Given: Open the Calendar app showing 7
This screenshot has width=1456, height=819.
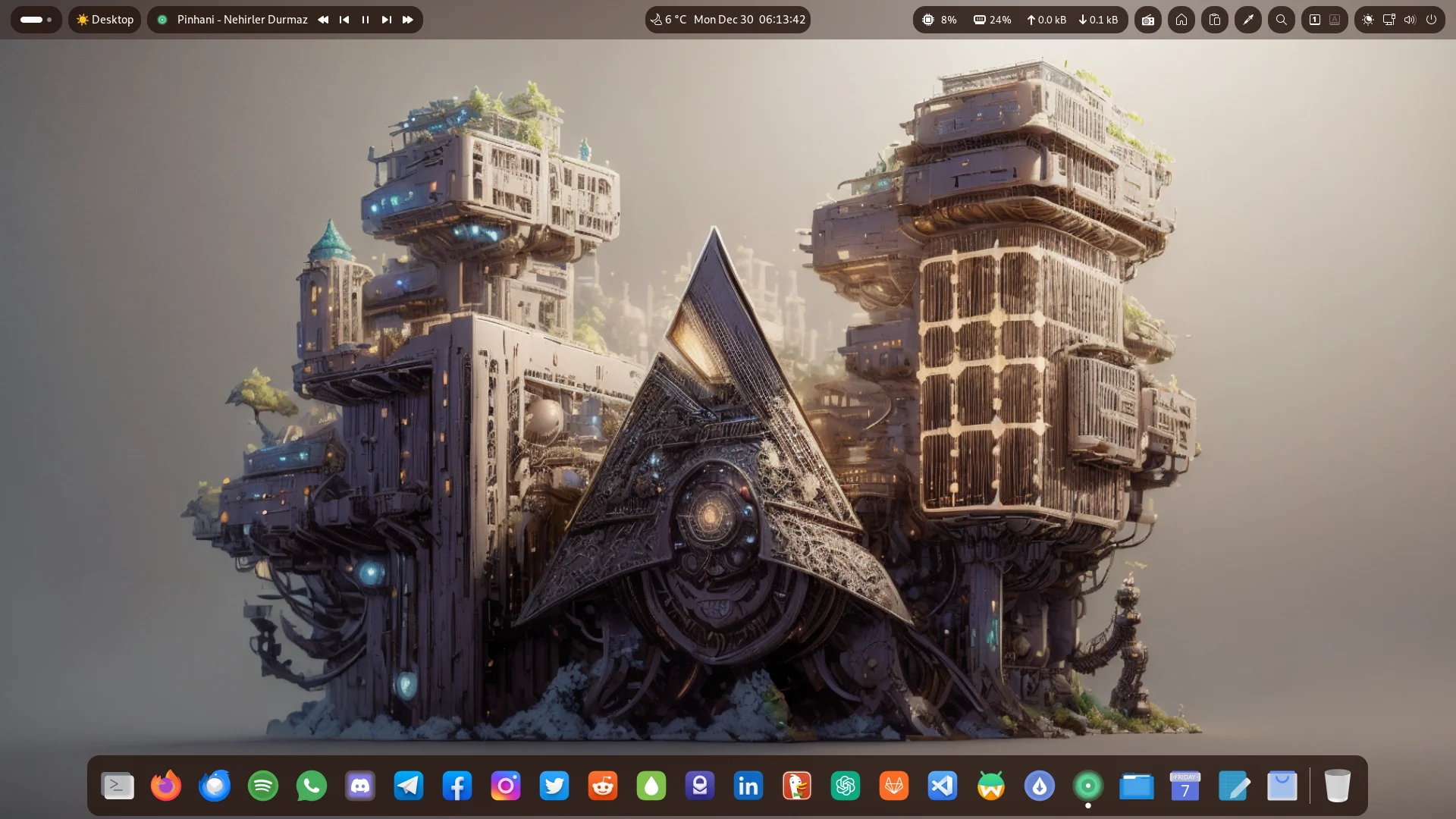Looking at the screenshot, I should (1185, 786).
